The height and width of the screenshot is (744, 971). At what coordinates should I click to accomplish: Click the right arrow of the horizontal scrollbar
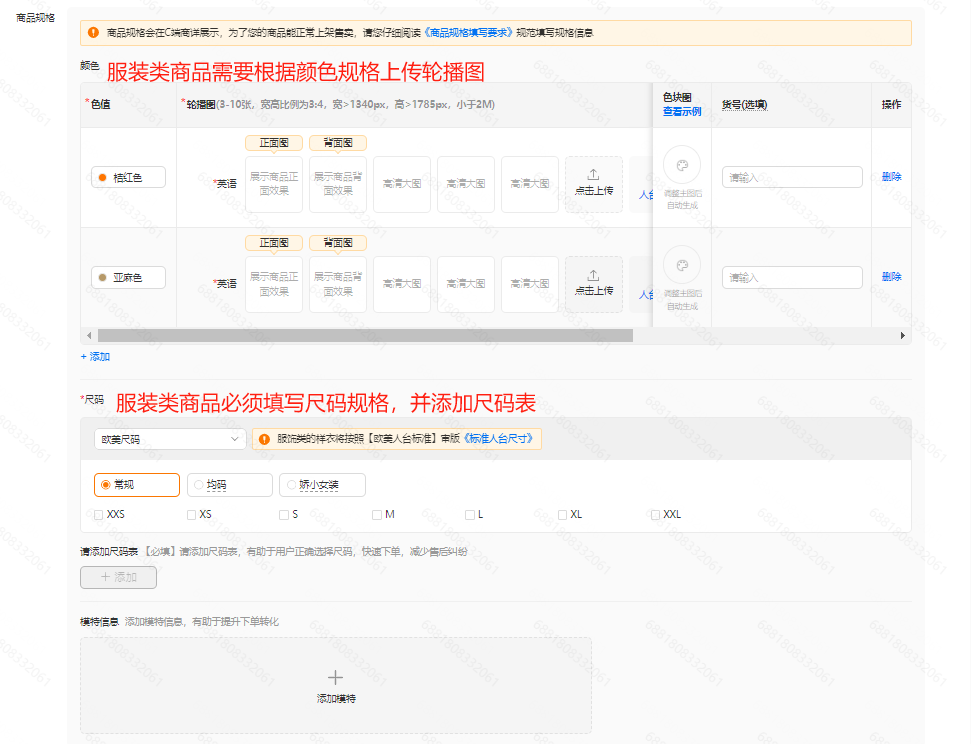click(902, 336)
